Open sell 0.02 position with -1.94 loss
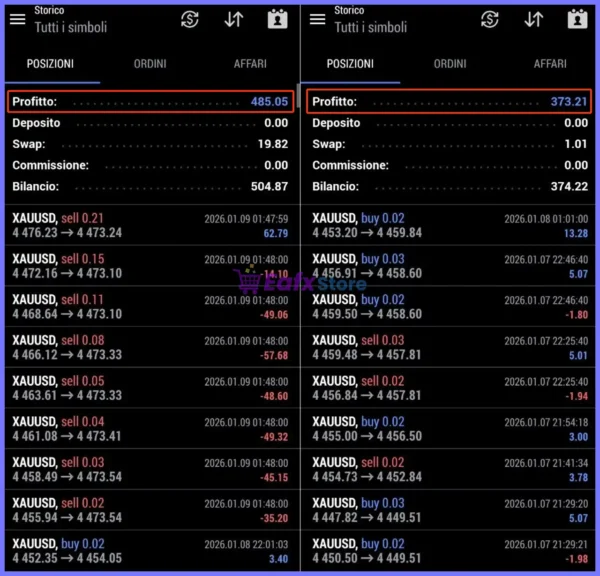600x576 pixels. tap(448, 388)
